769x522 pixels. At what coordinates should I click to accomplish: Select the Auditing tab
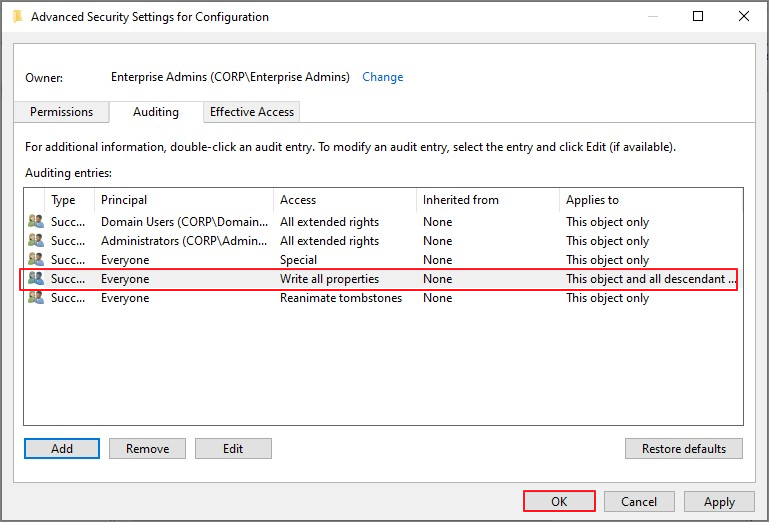point(156,112)
